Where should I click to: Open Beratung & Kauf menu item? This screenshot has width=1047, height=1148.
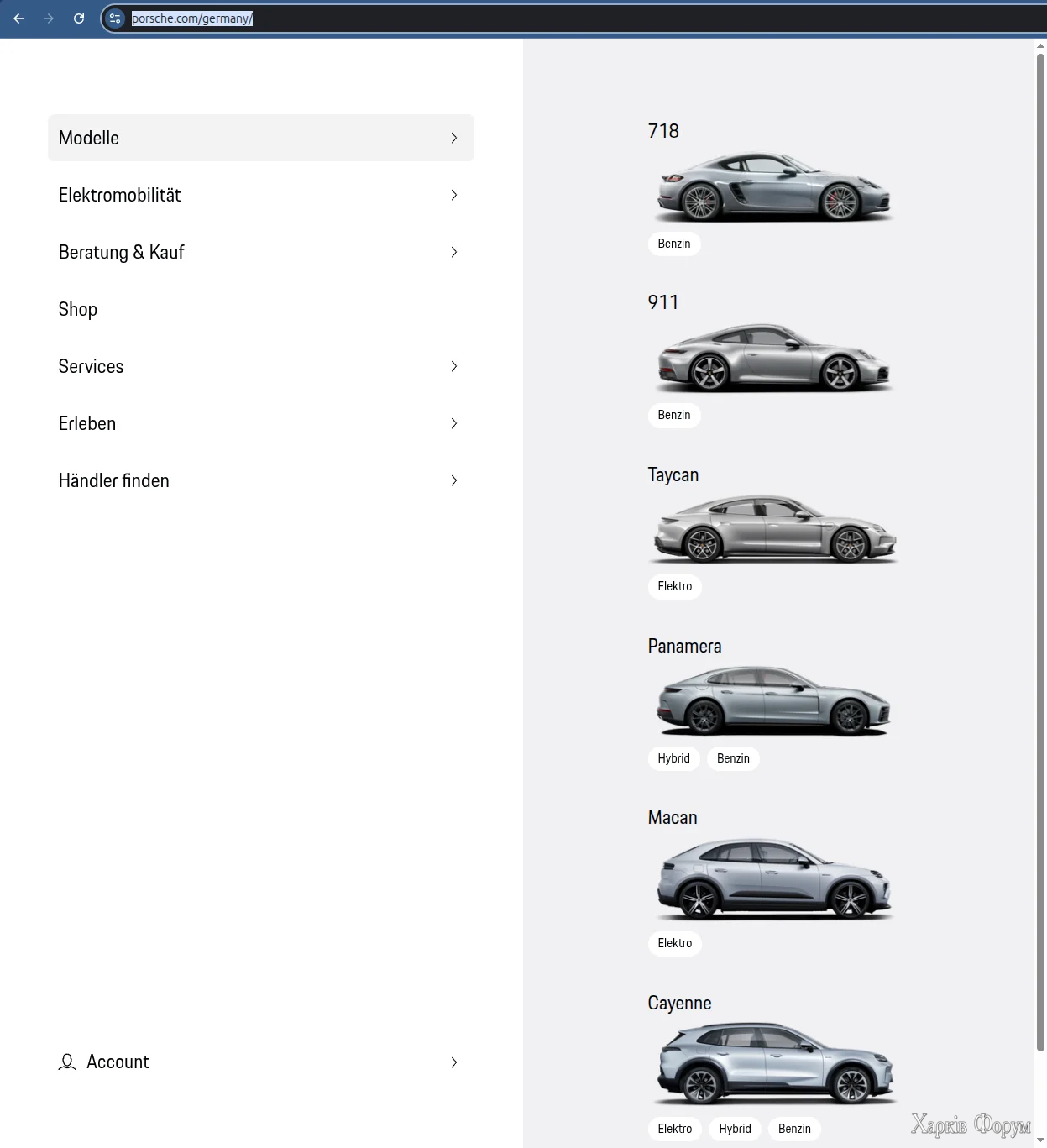pyautogui.click(x=261, y=252)
